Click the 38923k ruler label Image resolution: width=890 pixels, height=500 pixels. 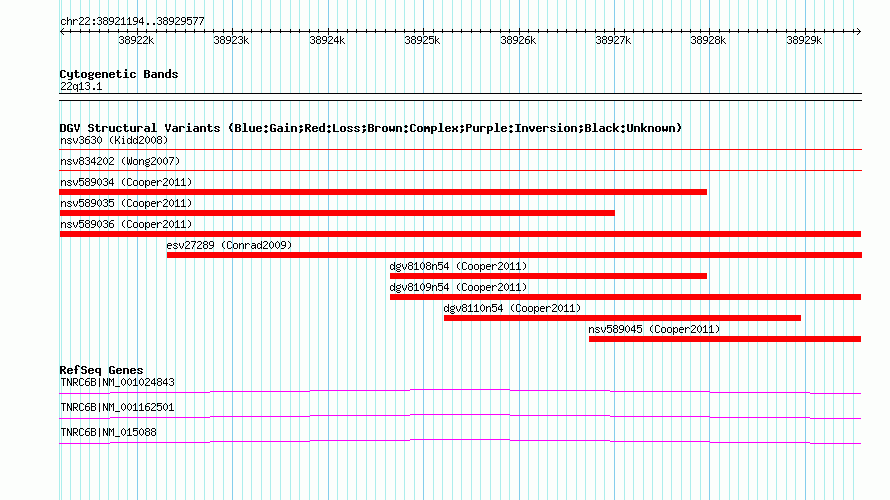coord(231,41)
